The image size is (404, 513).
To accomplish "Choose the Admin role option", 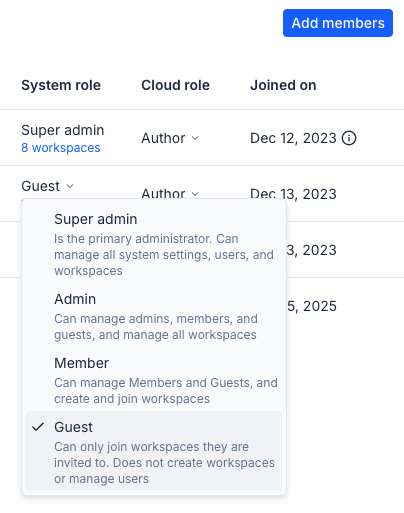I will tap(154, 316).
